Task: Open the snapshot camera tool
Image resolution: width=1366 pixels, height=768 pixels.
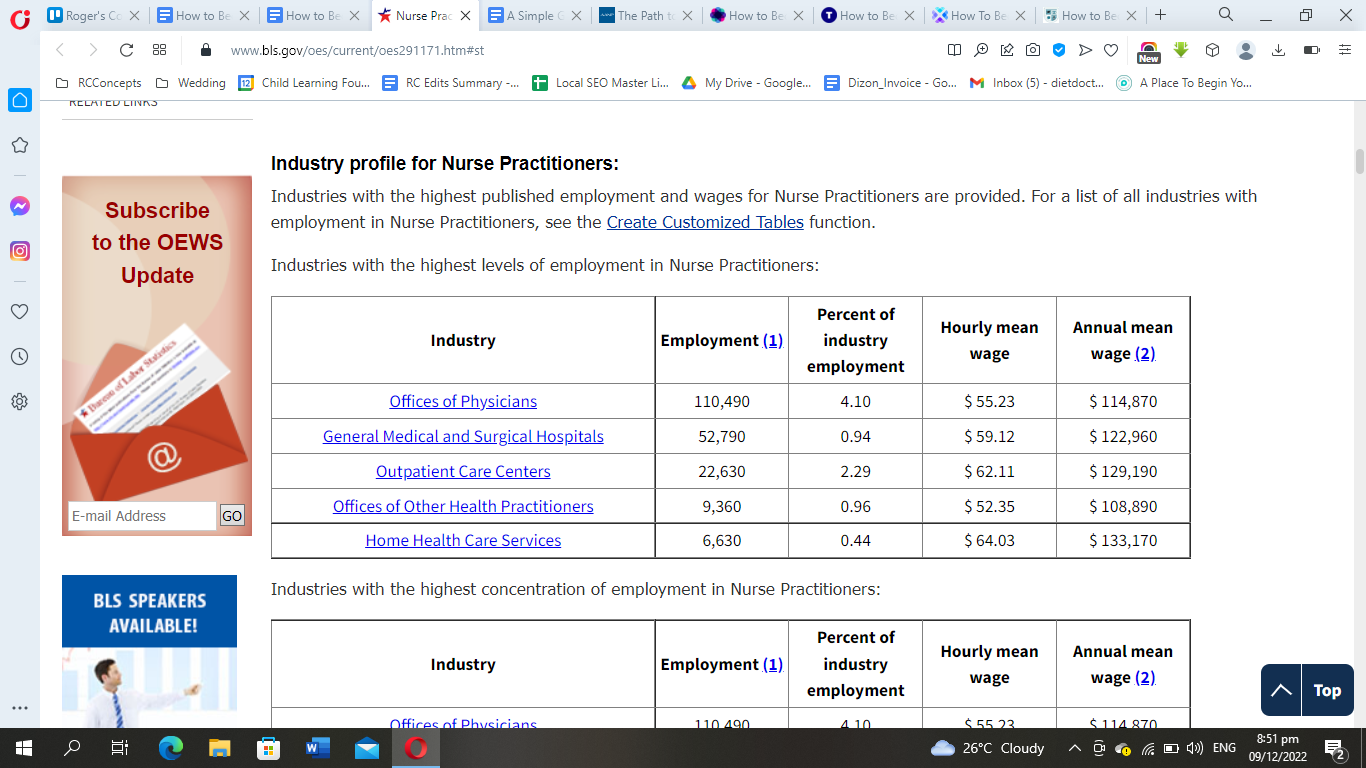Action: coord(1033,50)
